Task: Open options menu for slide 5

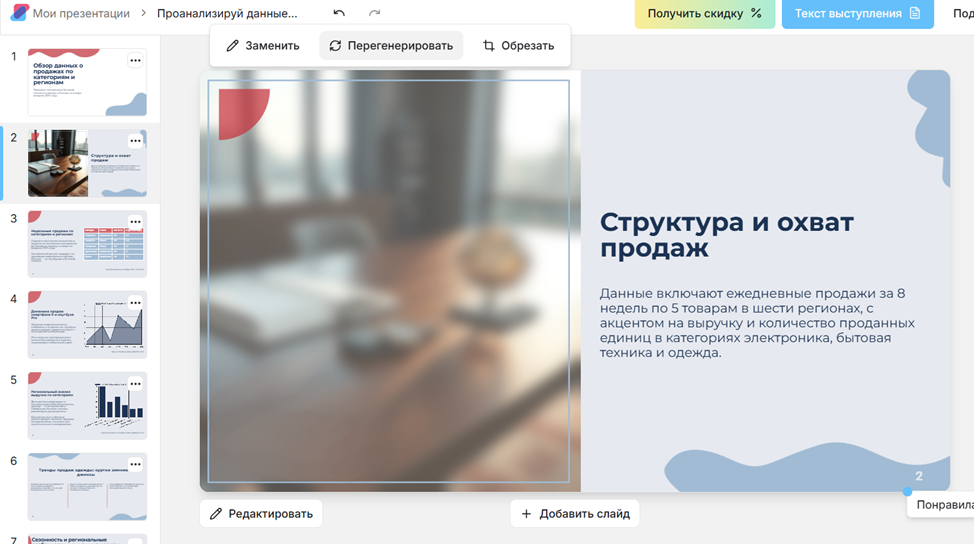Action: 135,384
